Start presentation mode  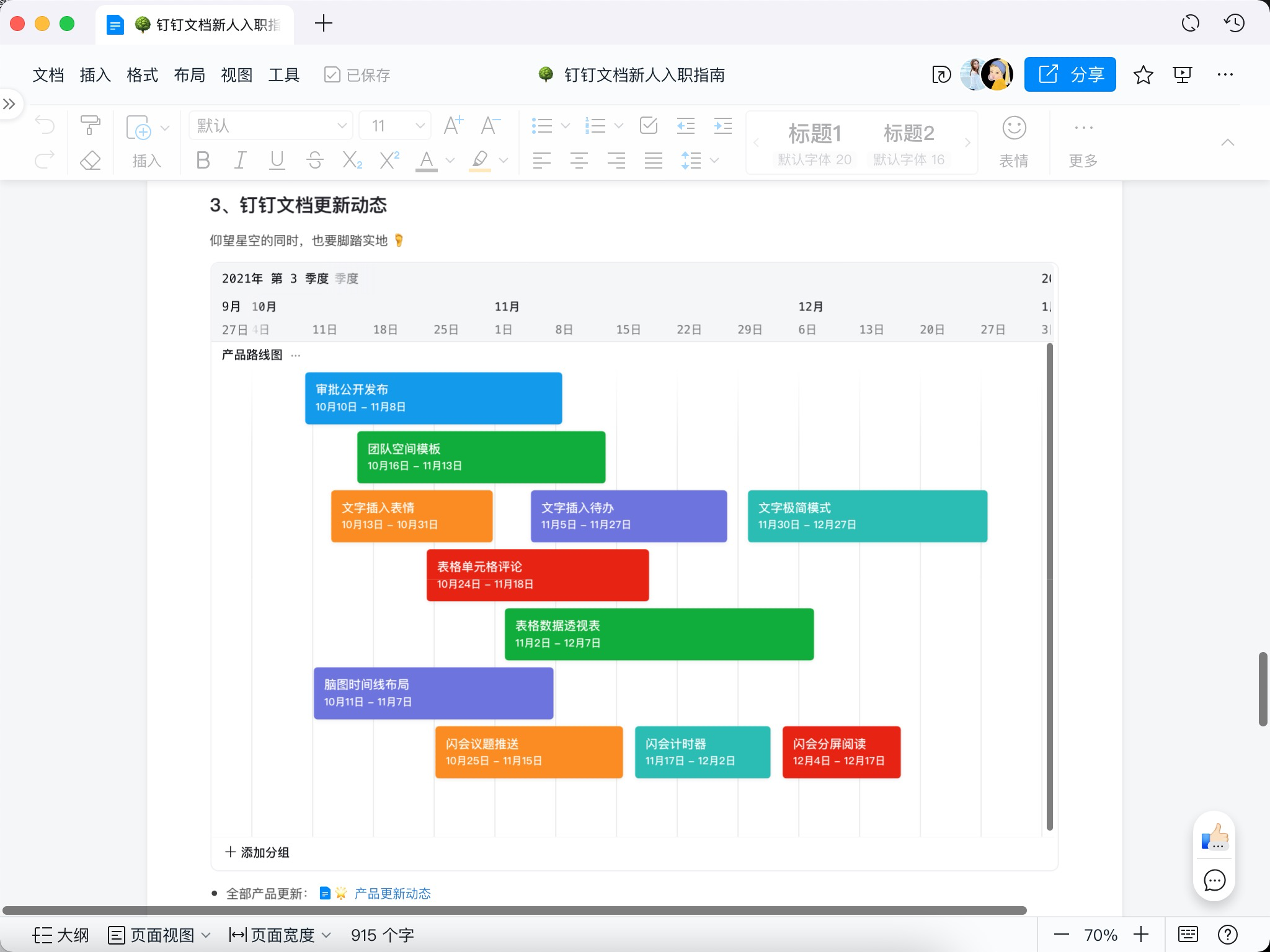1183,75
